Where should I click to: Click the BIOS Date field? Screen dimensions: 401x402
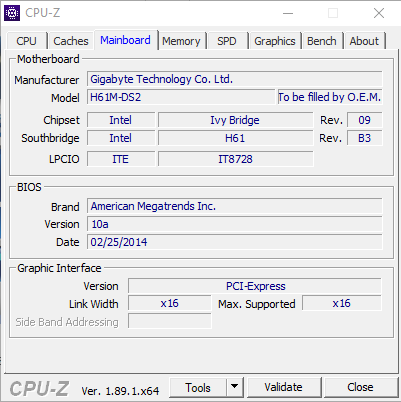point(235,242)
